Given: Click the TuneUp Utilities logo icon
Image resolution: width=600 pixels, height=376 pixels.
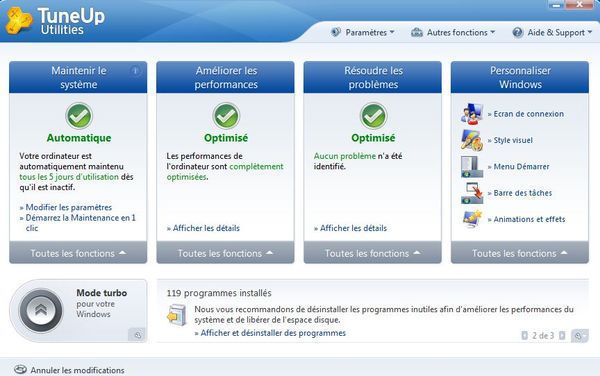Looking at the screenshot, I should coord(19,21).
